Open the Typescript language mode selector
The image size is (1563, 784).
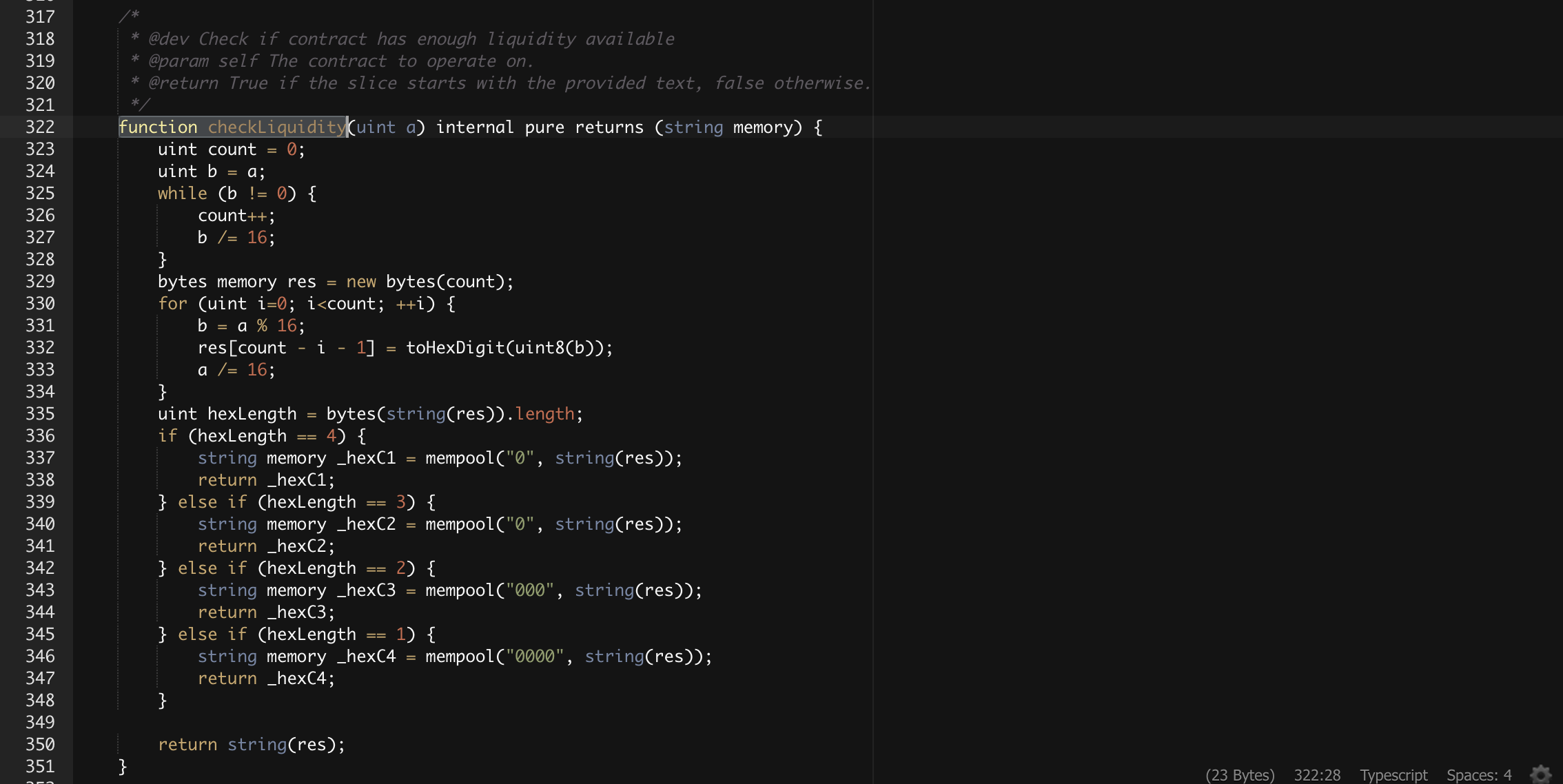coord(1393,775)
